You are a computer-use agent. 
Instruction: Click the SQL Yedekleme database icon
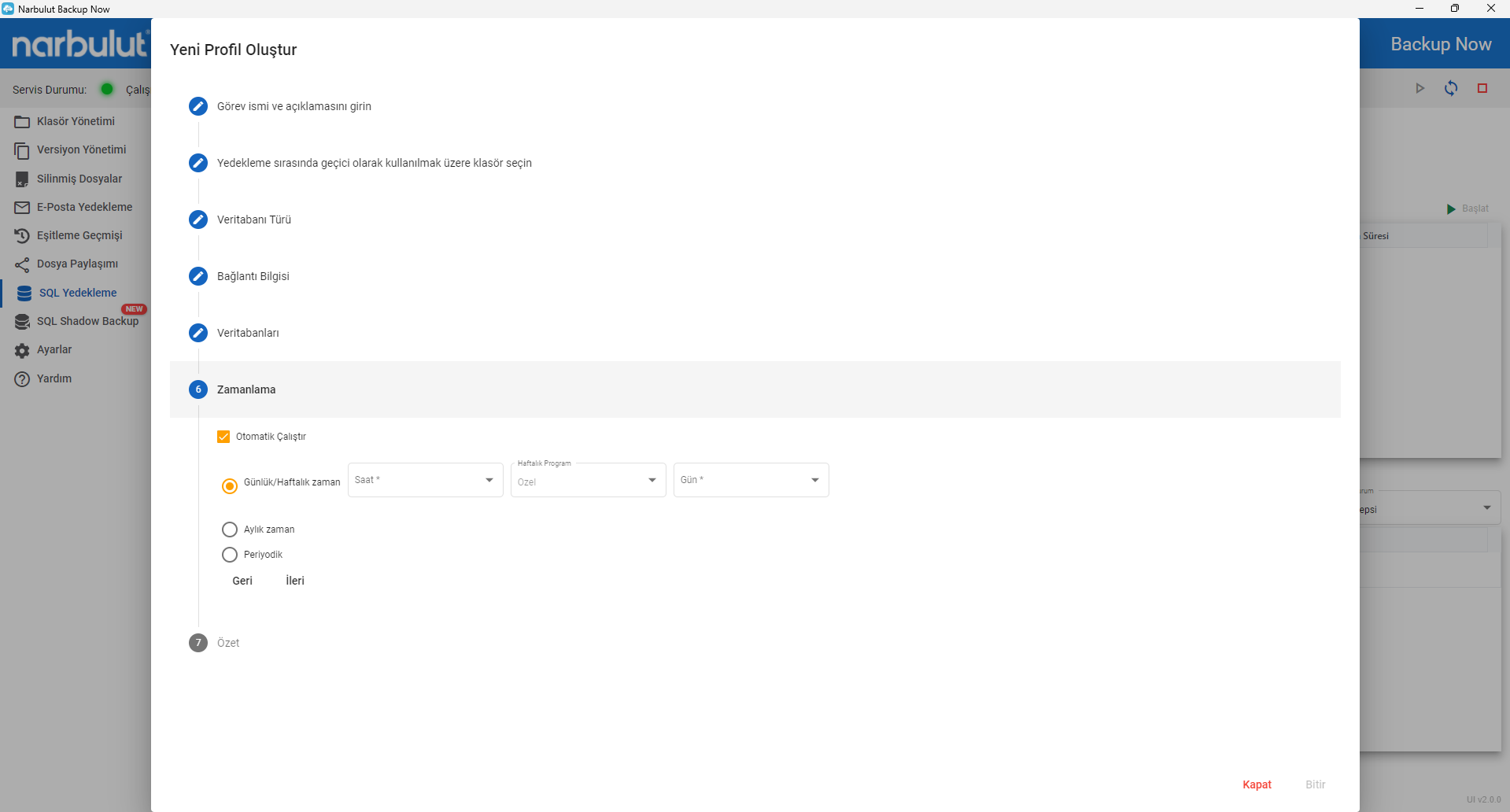pyautogui.click(x=24, y=293)
